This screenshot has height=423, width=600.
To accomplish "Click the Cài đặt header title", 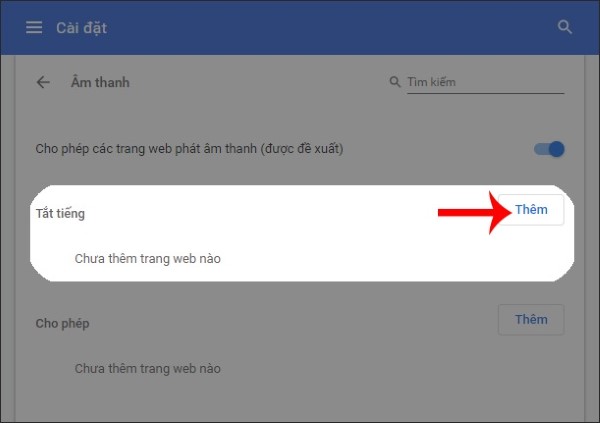I will pyautogui.click(x=82, y=28).
